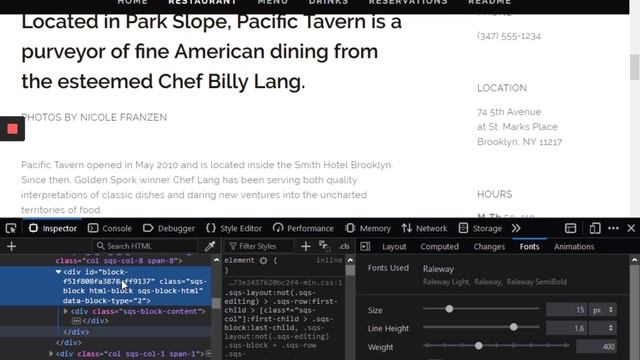This screenshot has width=640, height=360.
Task: Expand the sqs-block-content div node
Action: click(65, 311)
